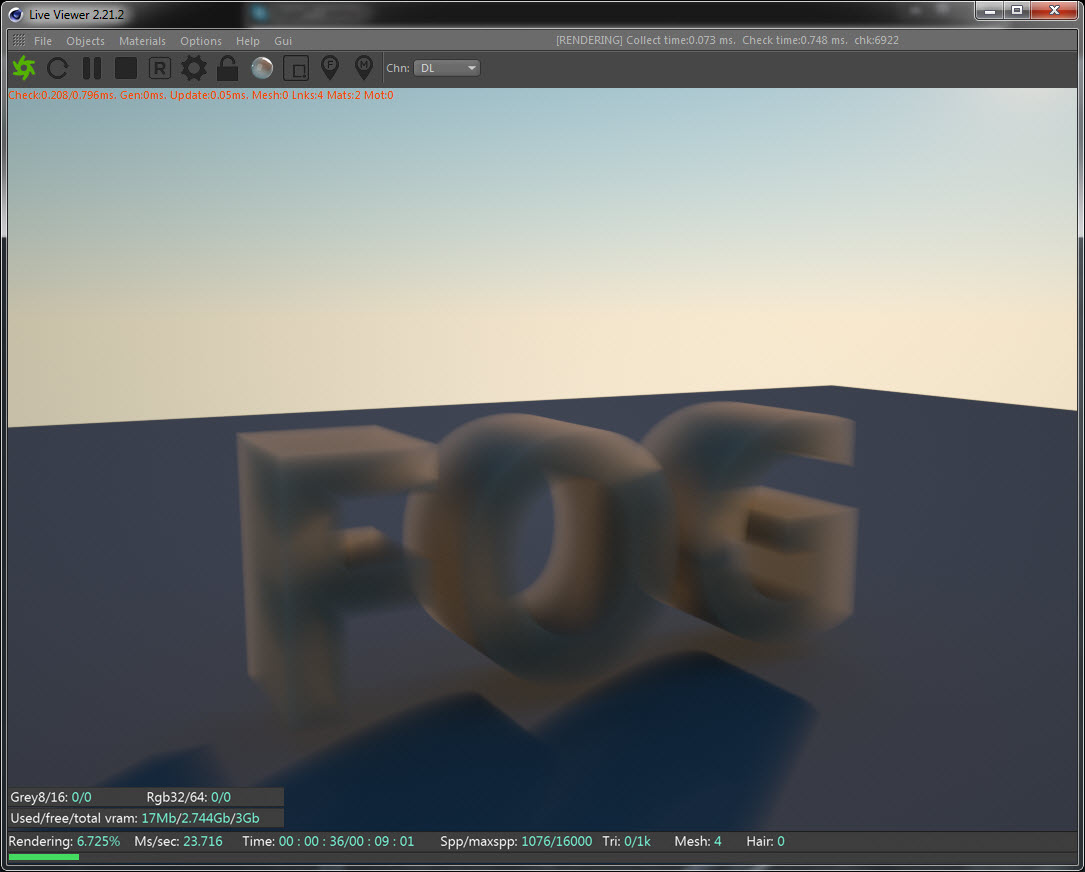1085x872 pixels.
Task: Click the Grey8/16 0/0 readout
Action: click(x=51, y=797)
